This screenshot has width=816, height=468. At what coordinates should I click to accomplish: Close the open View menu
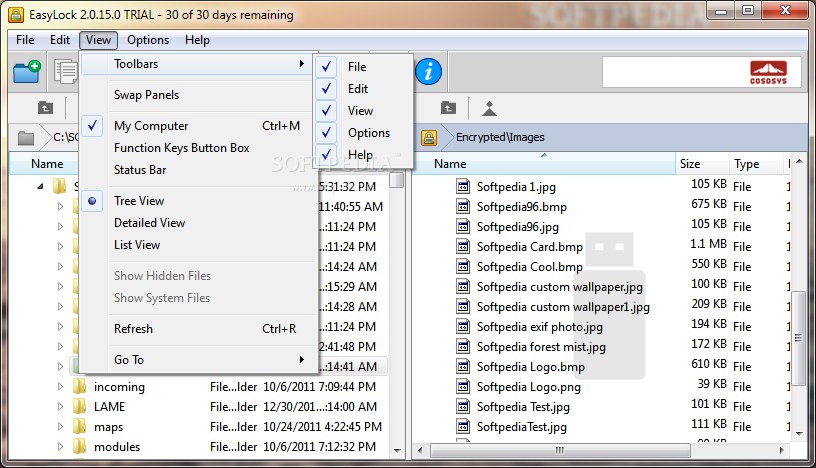tap(98, 40)
